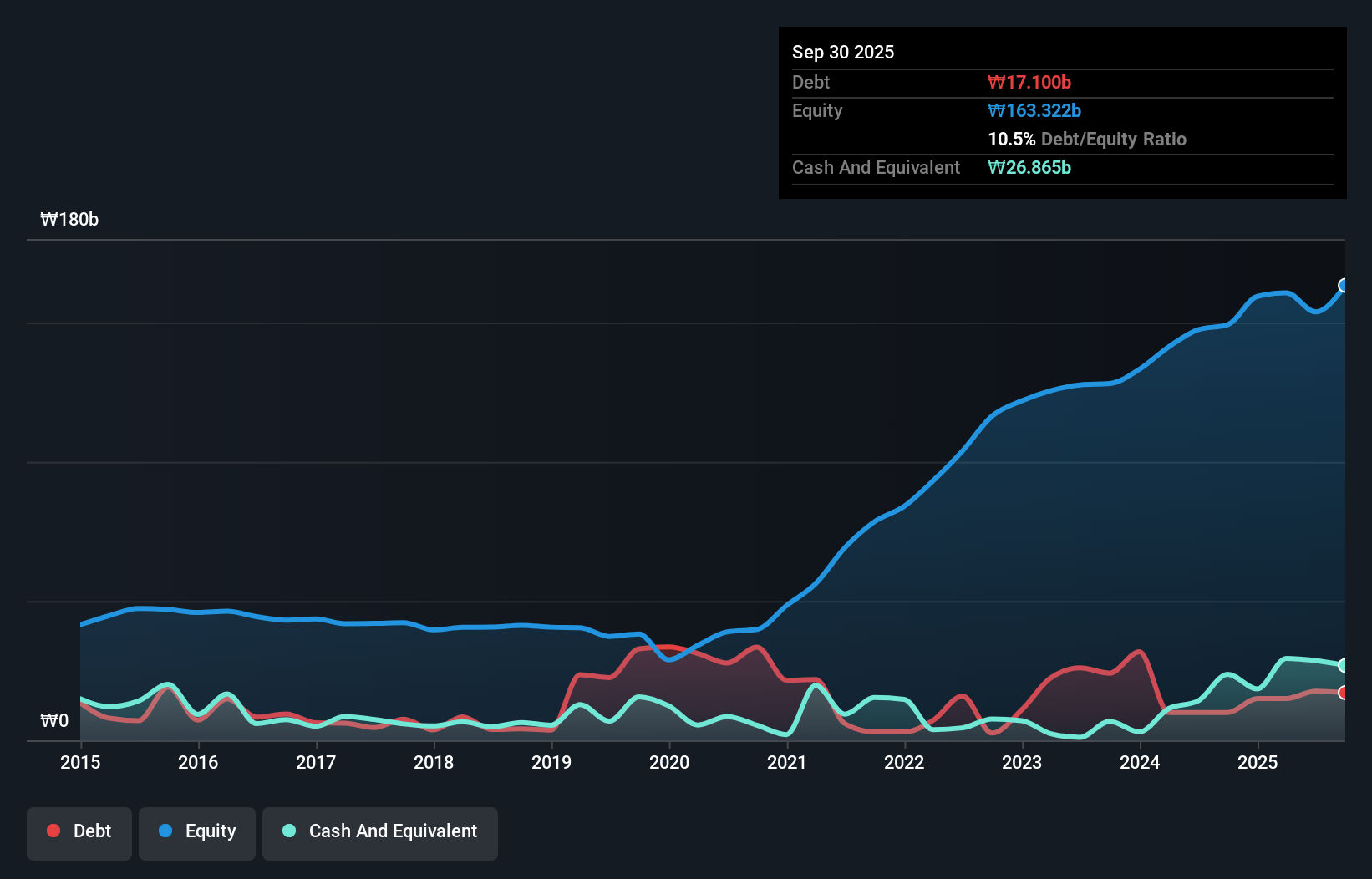Image resolution: width=1372 pixels, height=879 pixels.
Task: Click the ₩163.322b Equity value link
Action: pyautogui.click(x=1034, y=110)
